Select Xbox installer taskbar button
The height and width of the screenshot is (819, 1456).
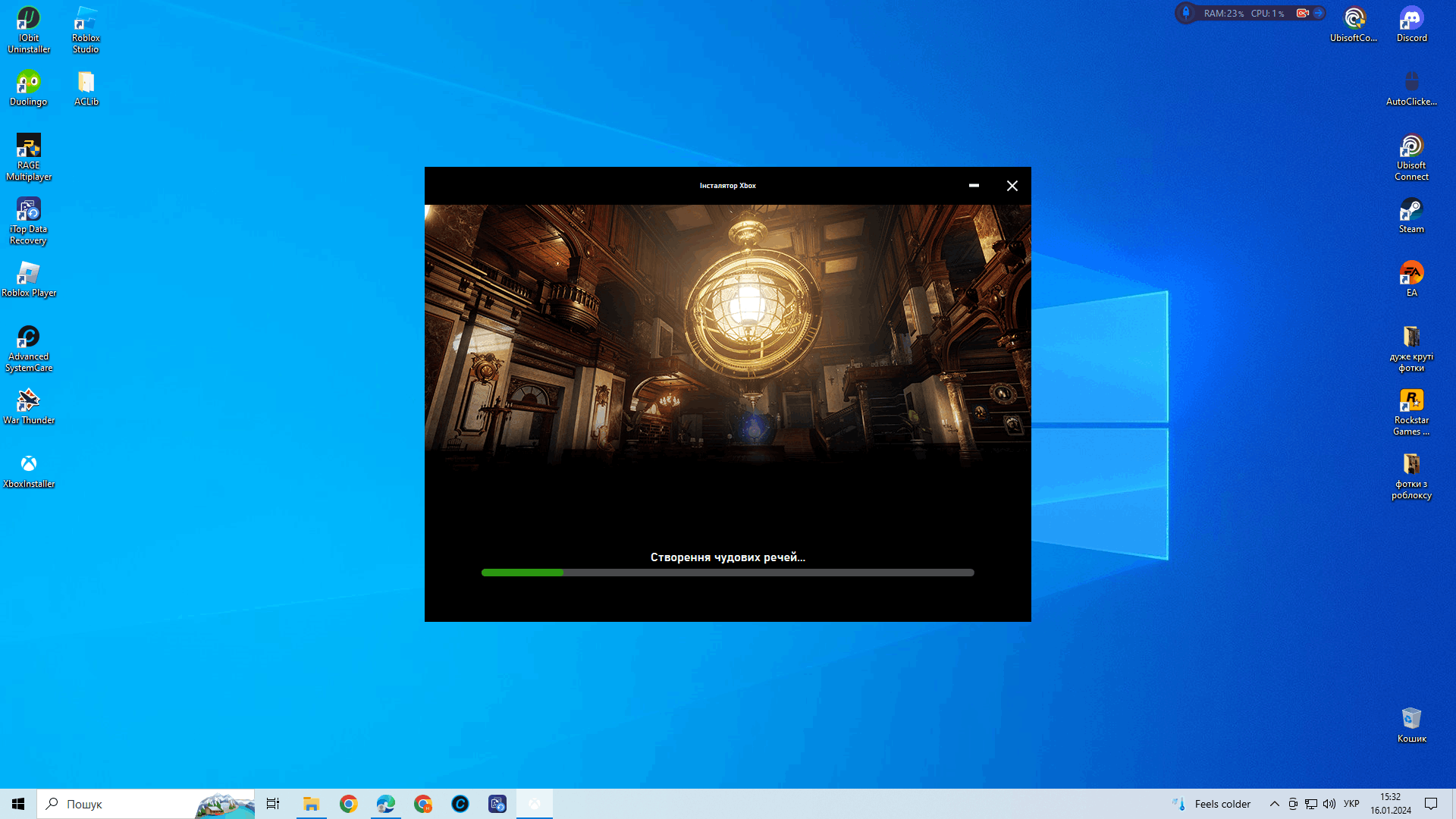pos(535,804)
